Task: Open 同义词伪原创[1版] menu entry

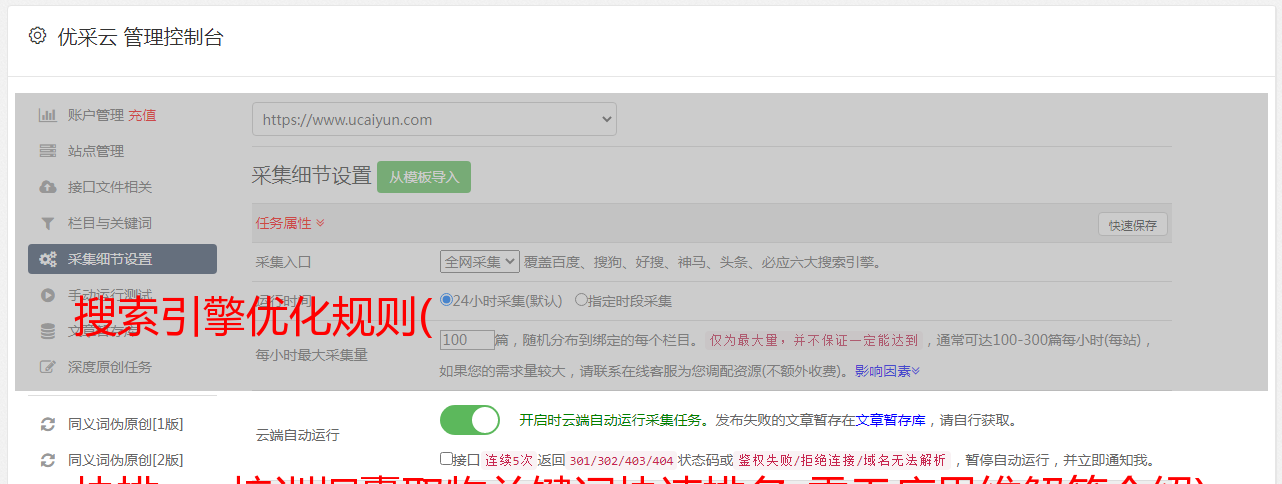Action: [x=126, y=424]
